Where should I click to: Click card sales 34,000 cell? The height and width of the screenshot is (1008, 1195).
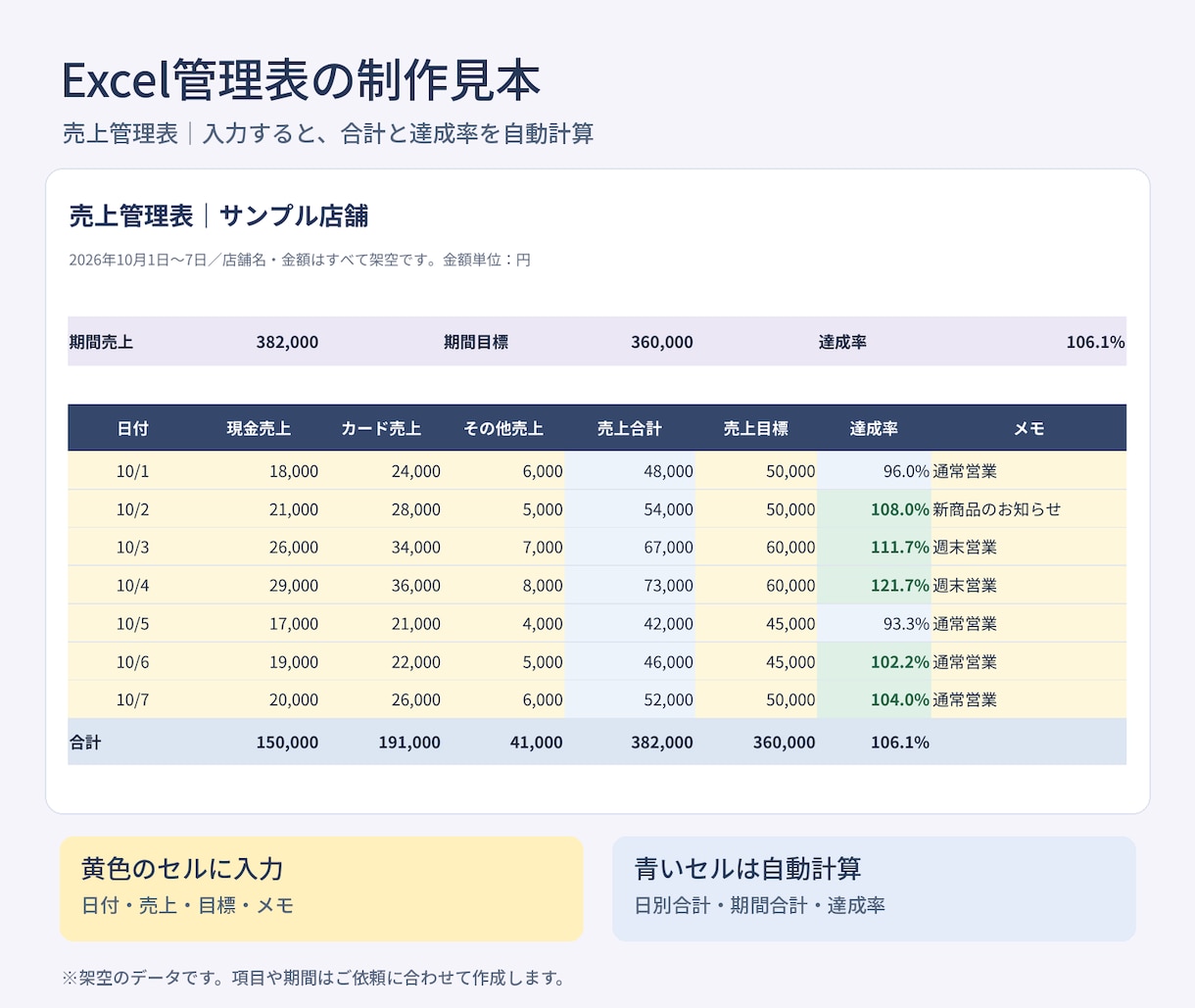pyautogui.click(x=381, y=548)
